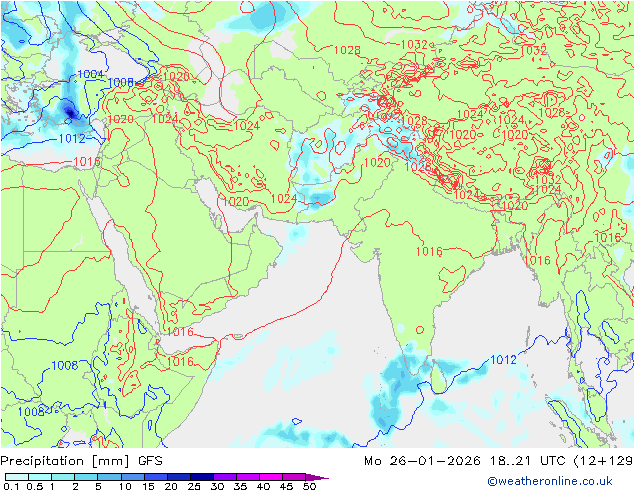
Task: Select the legend value '25'
Action: point(194,486)
